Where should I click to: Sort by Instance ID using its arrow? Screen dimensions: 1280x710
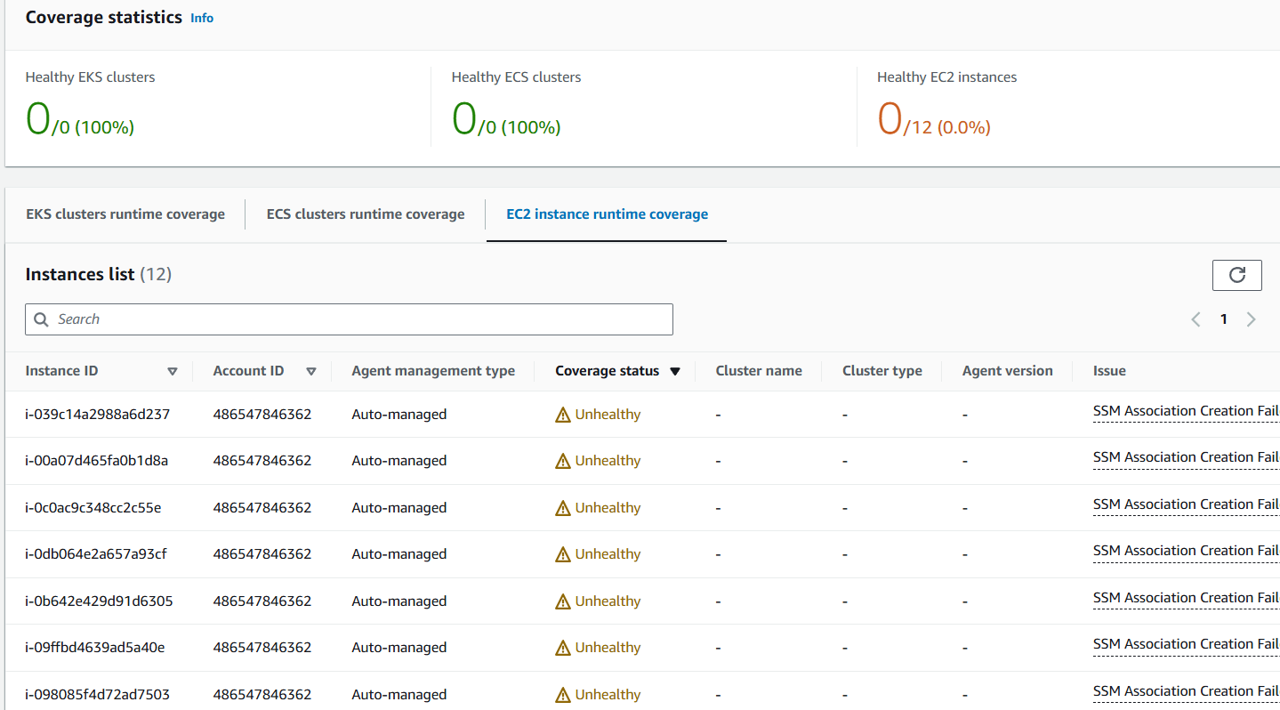(x=172, y=371)
